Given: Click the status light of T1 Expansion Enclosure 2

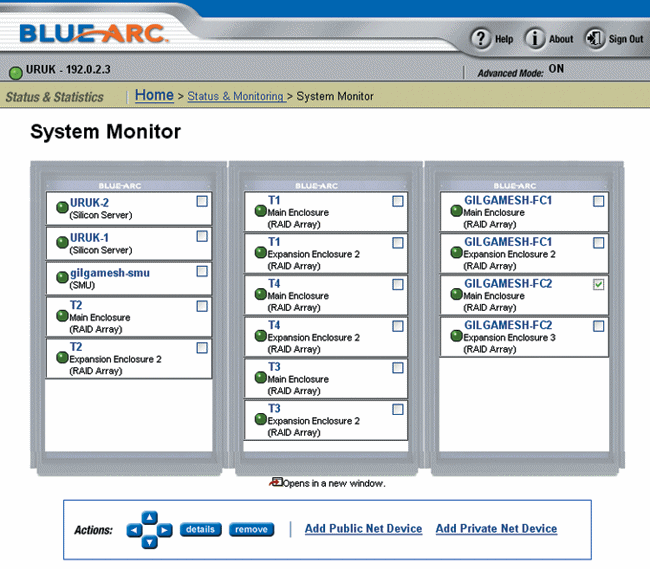Looking at the screenshot, I should pos(260,252).
